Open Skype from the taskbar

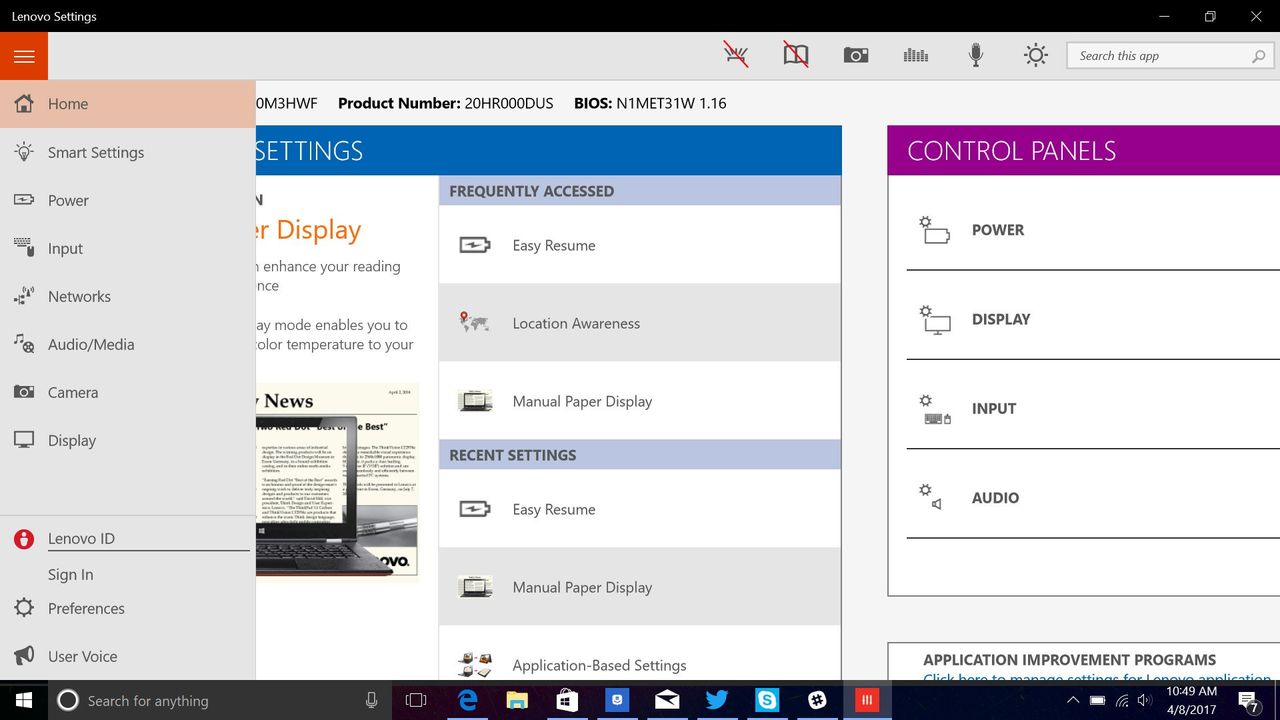coord(767,700)
